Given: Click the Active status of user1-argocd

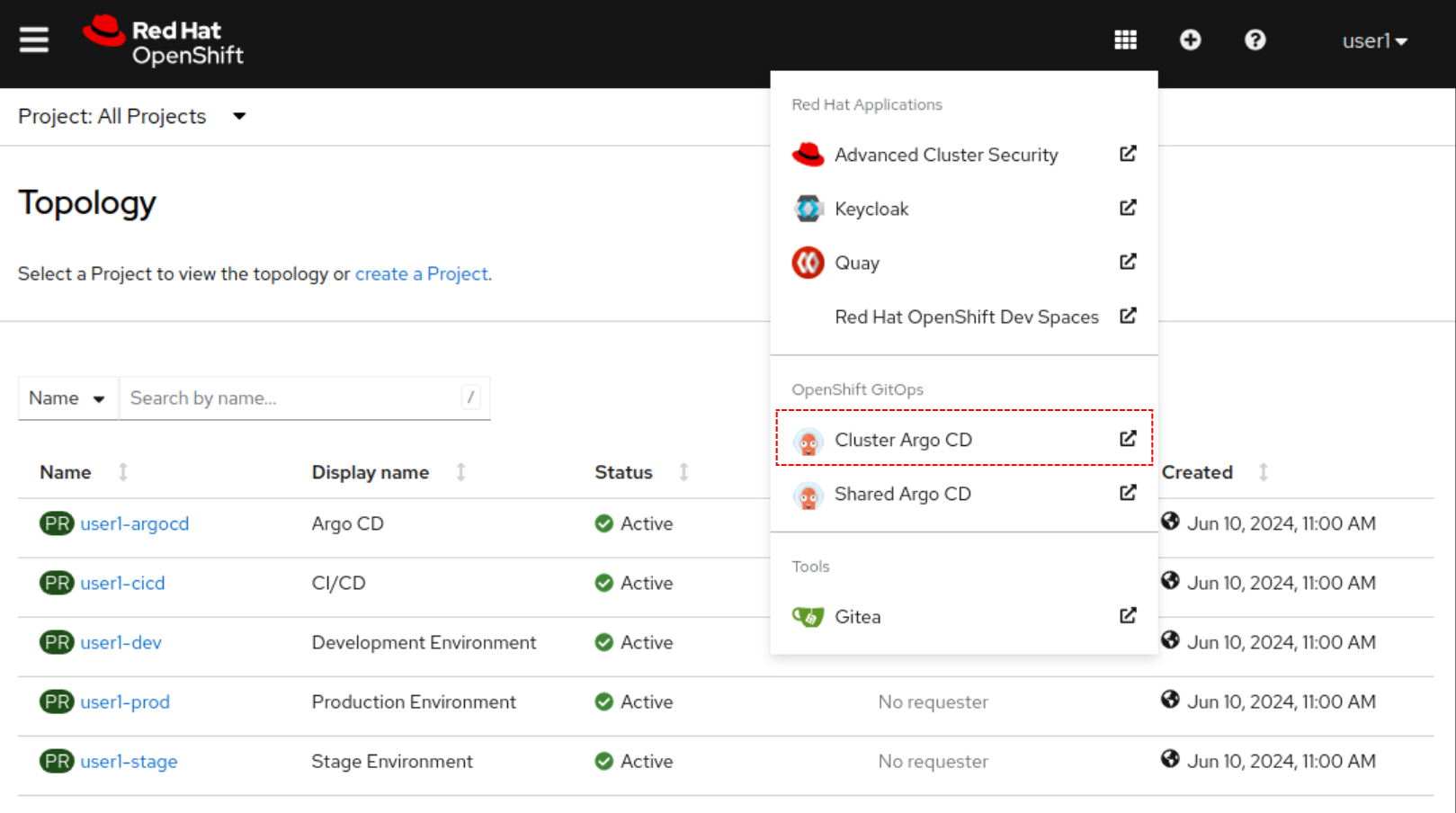Looking at the screenshot, I should (x=634, y=523).
